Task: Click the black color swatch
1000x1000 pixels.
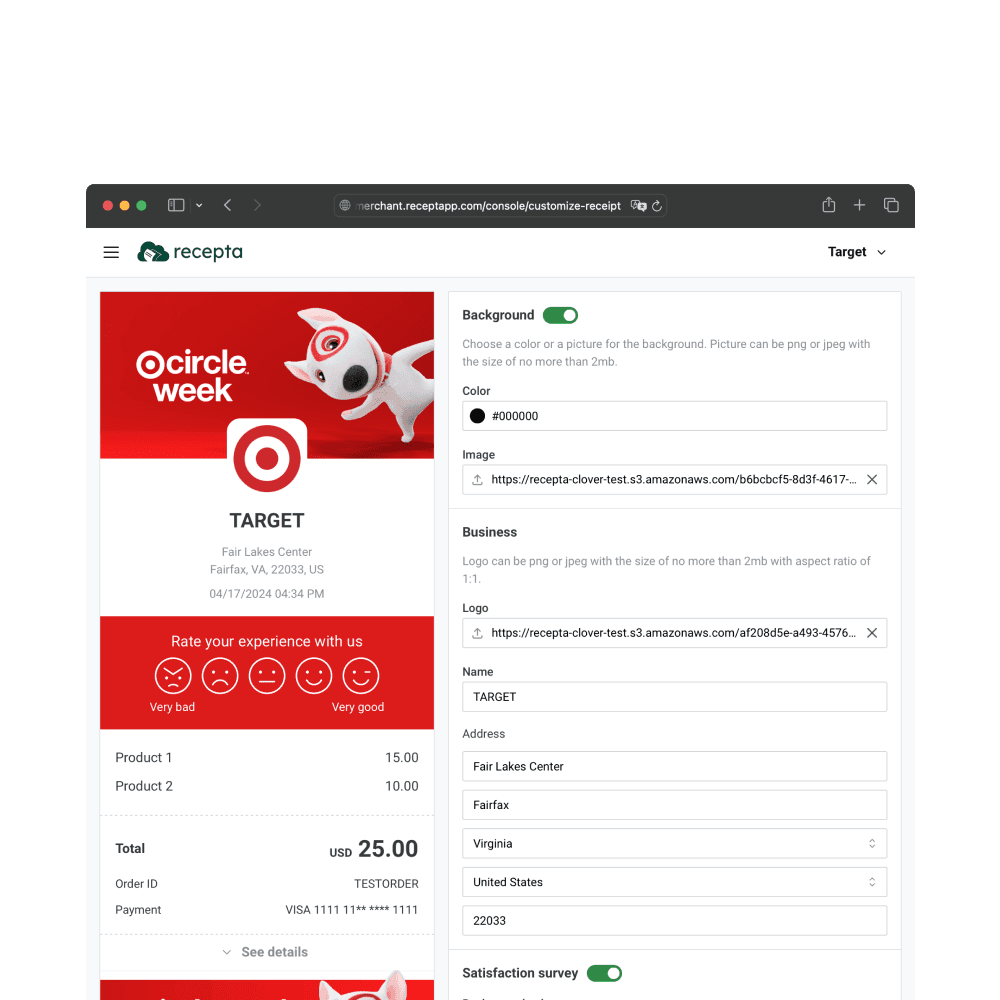Action: coord(477,416)
